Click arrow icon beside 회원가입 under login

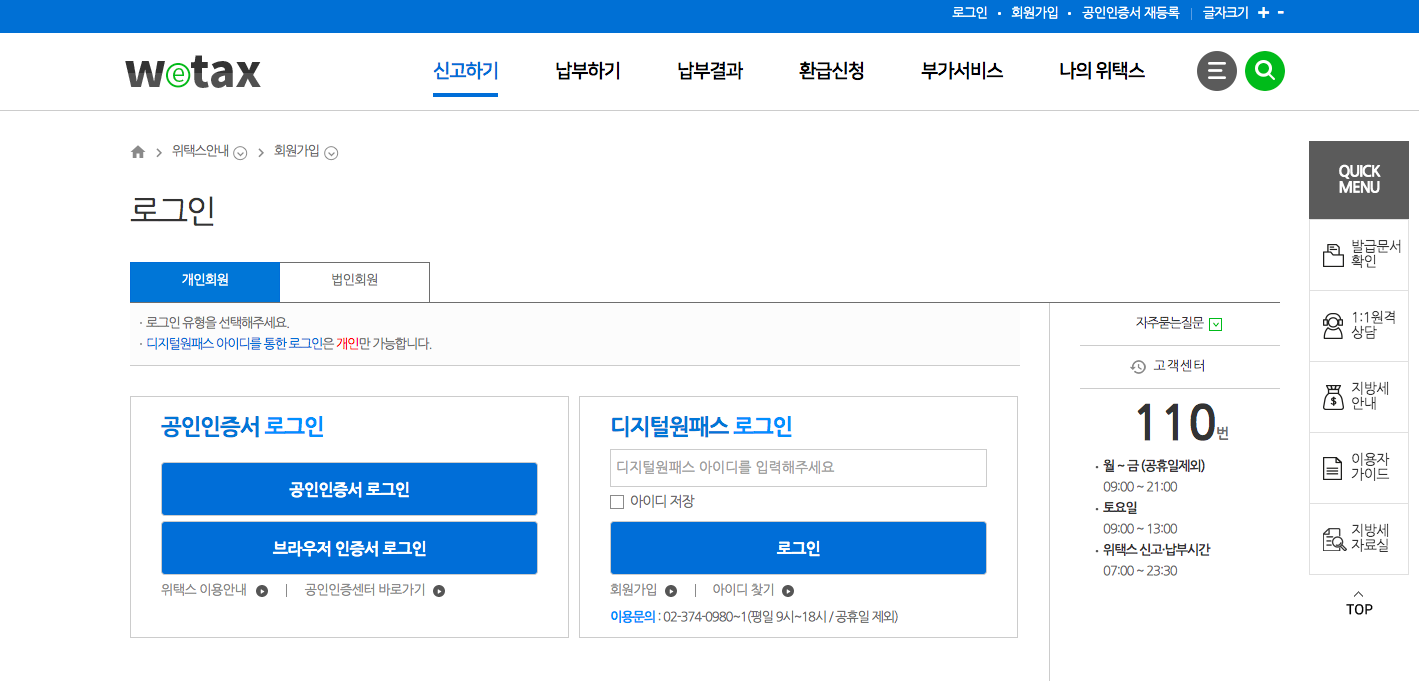tap(671, 591)
